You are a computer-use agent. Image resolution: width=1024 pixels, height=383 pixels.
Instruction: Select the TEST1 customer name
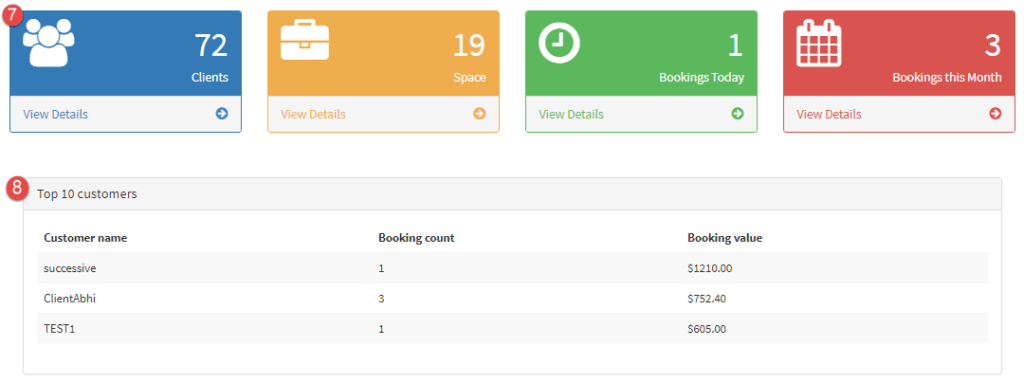click(x=59, y=329)
